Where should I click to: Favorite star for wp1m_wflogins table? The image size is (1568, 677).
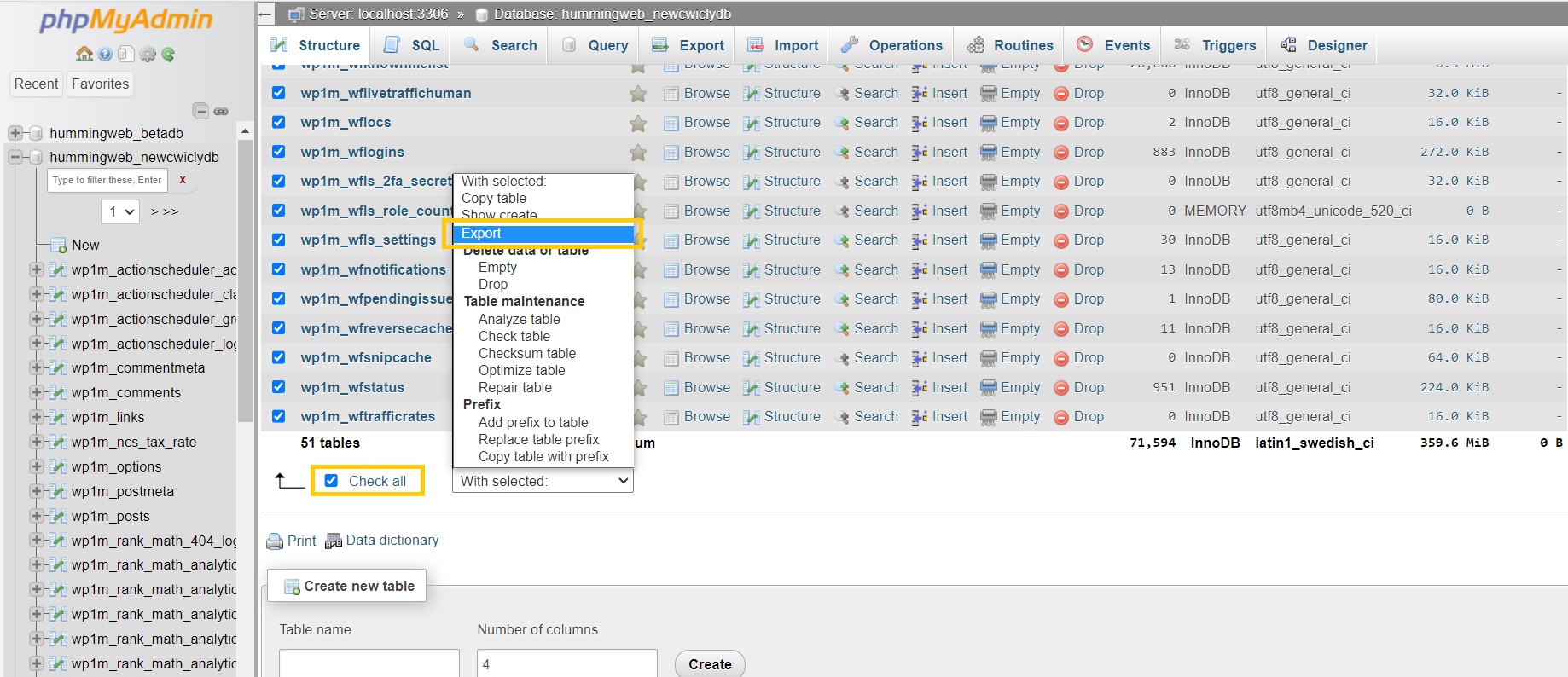638,153
